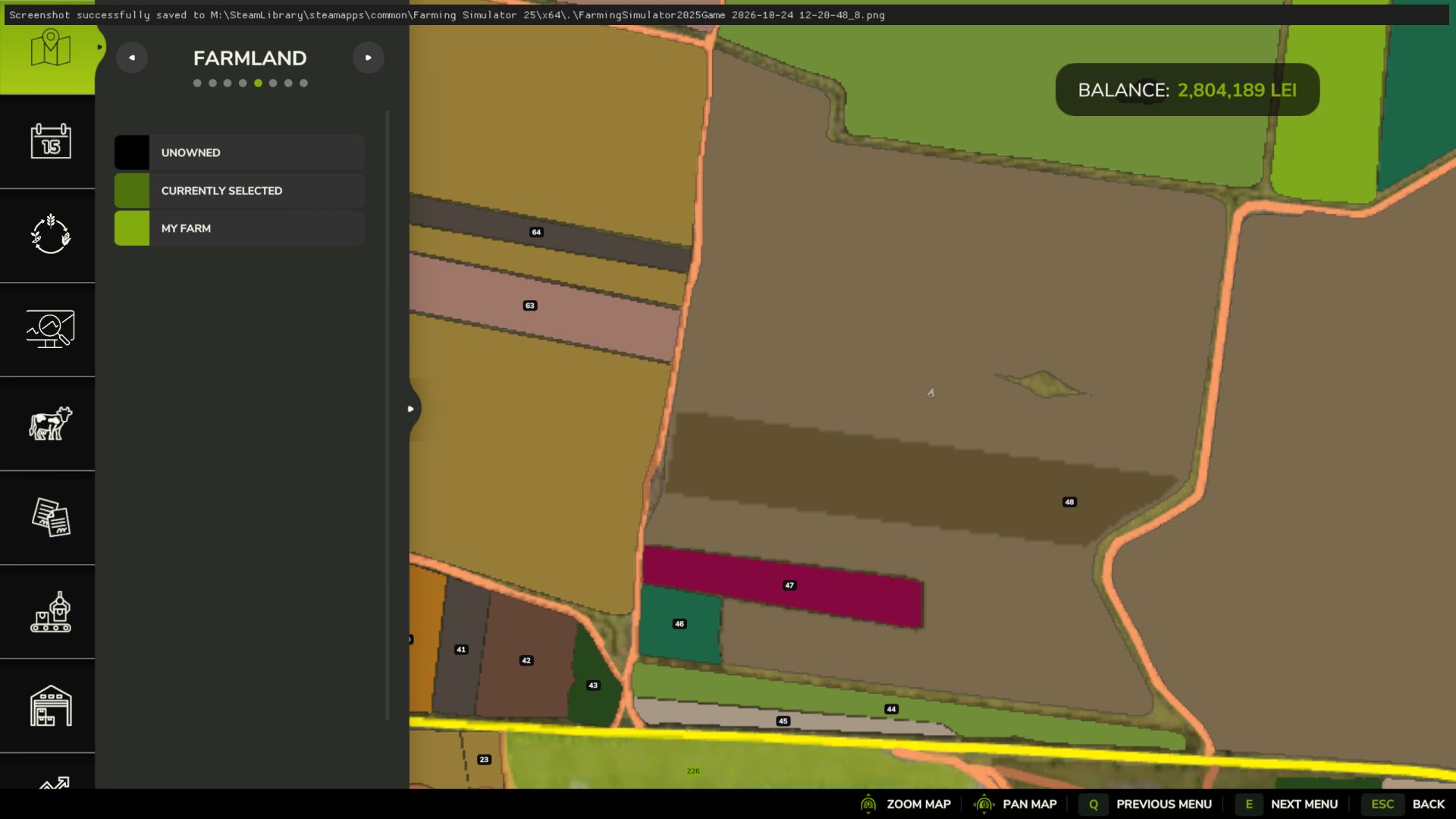
Task: Select the Unowned legend entry
Action: coord(240,152)
